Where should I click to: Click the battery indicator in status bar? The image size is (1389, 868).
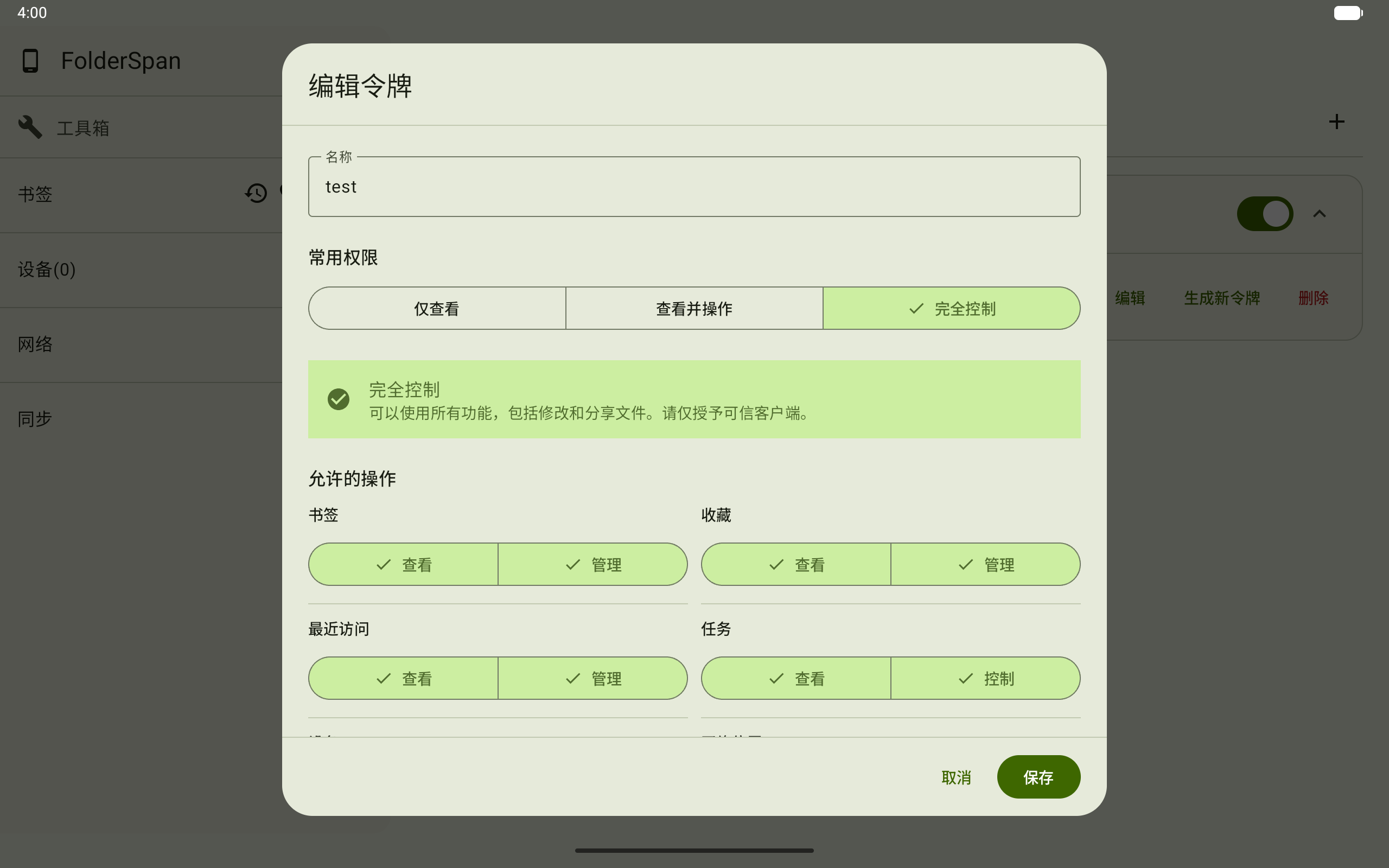click(1348, 12)
